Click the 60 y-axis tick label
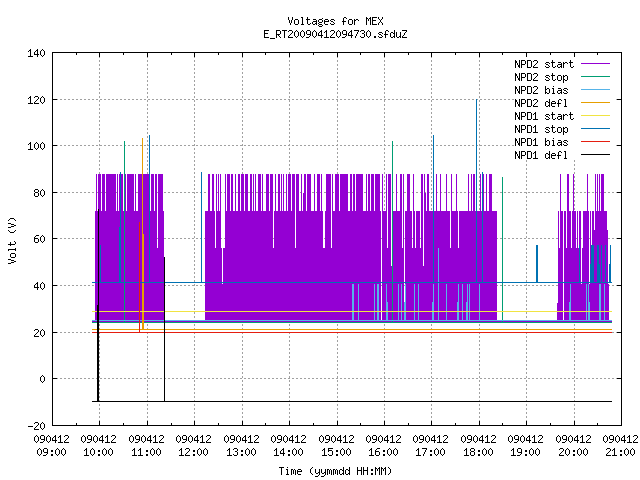 (39, 239)
